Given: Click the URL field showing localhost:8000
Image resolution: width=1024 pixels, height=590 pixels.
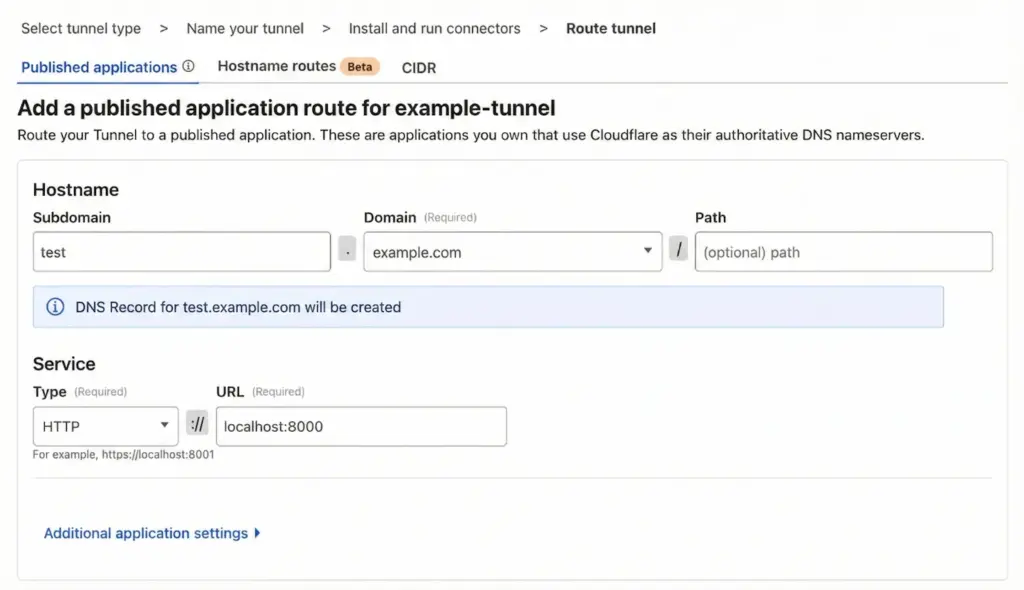Looking at the screenshot, I should tap(361, 425).
